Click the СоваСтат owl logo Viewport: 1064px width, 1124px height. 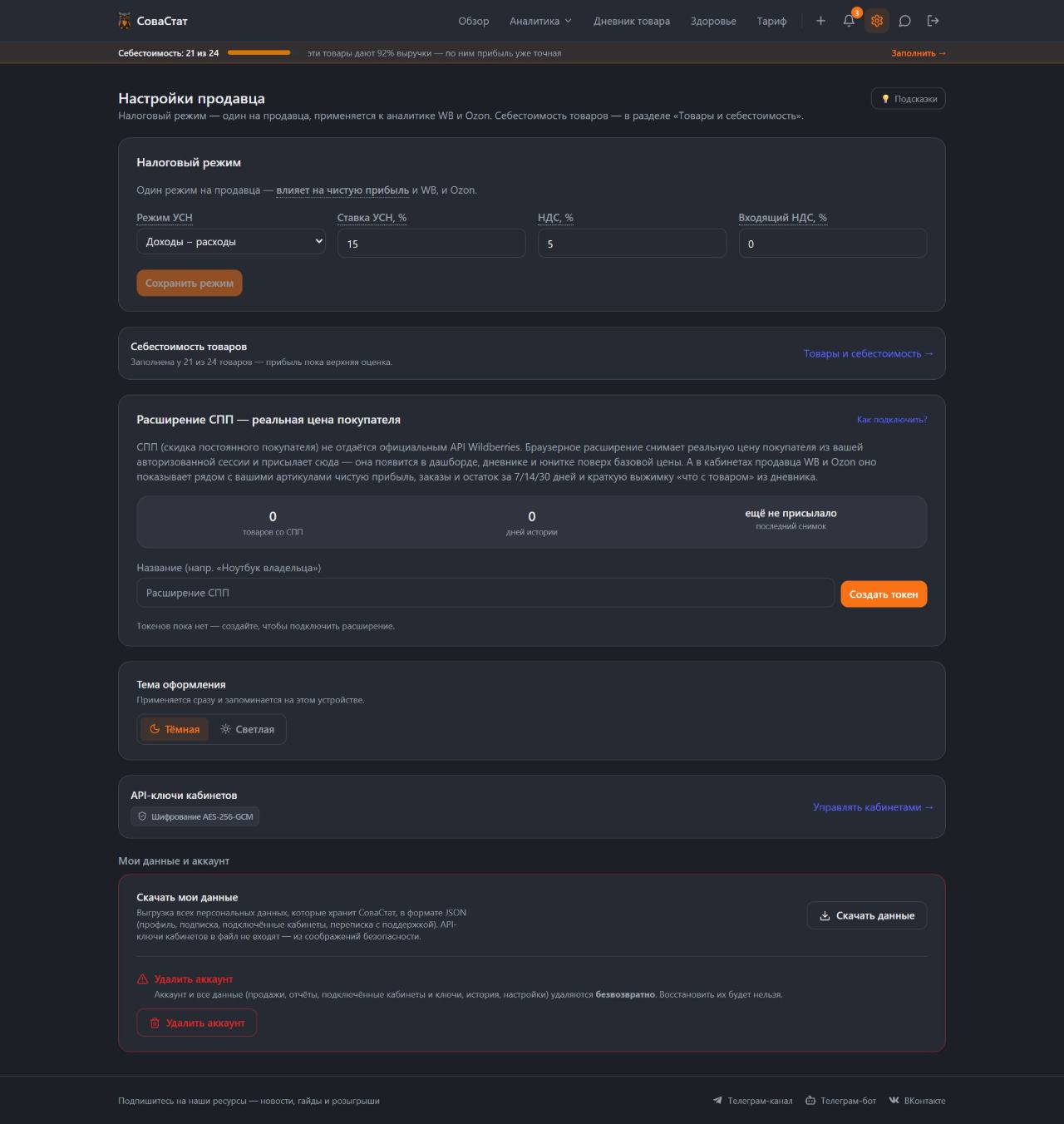click(x=125, y=21)
